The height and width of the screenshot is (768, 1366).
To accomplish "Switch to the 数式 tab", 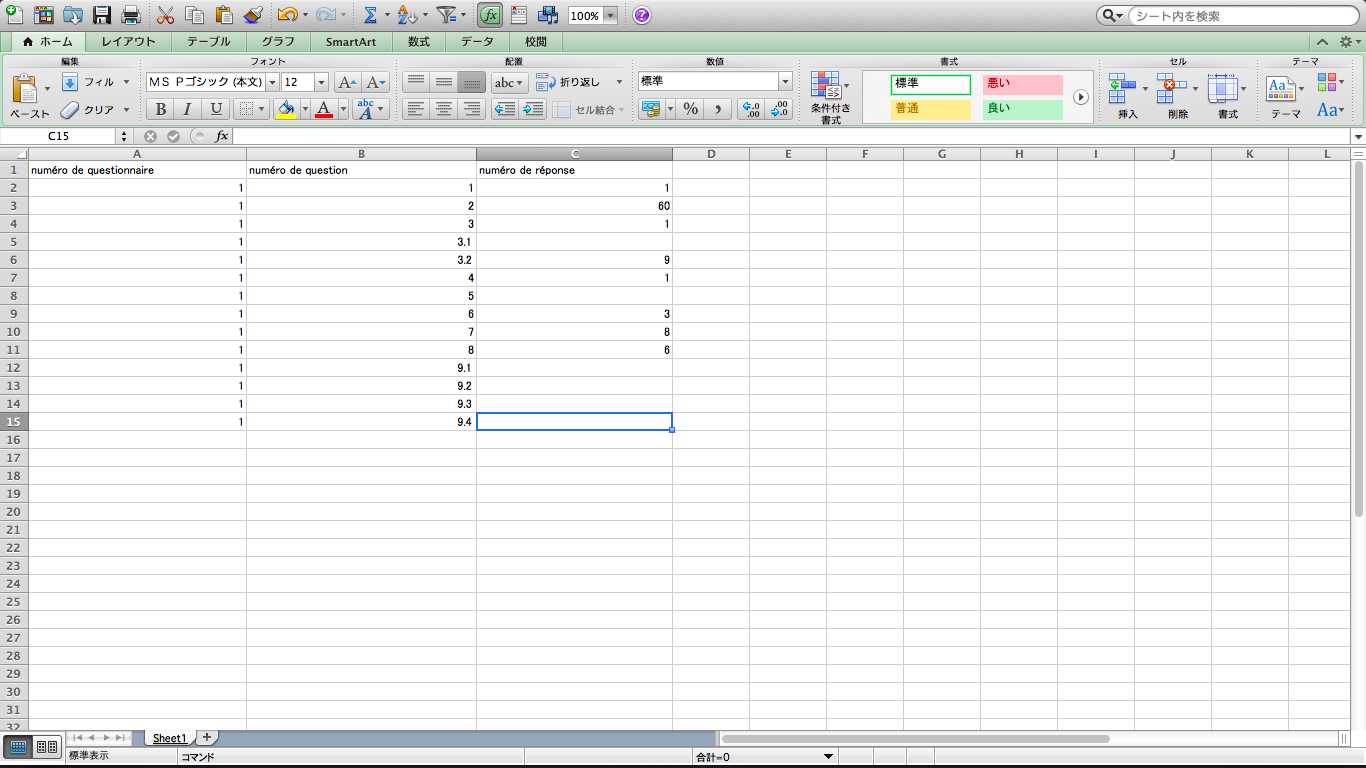I will [x=419, y=42].
